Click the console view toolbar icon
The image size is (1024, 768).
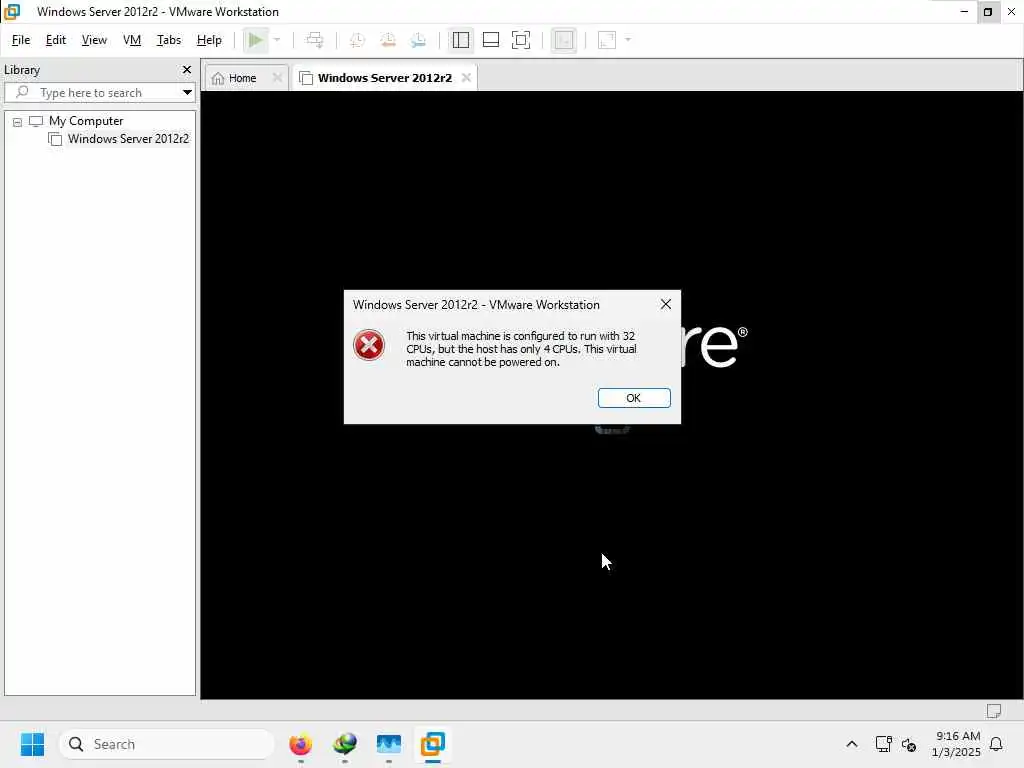(x=564, y=40)
